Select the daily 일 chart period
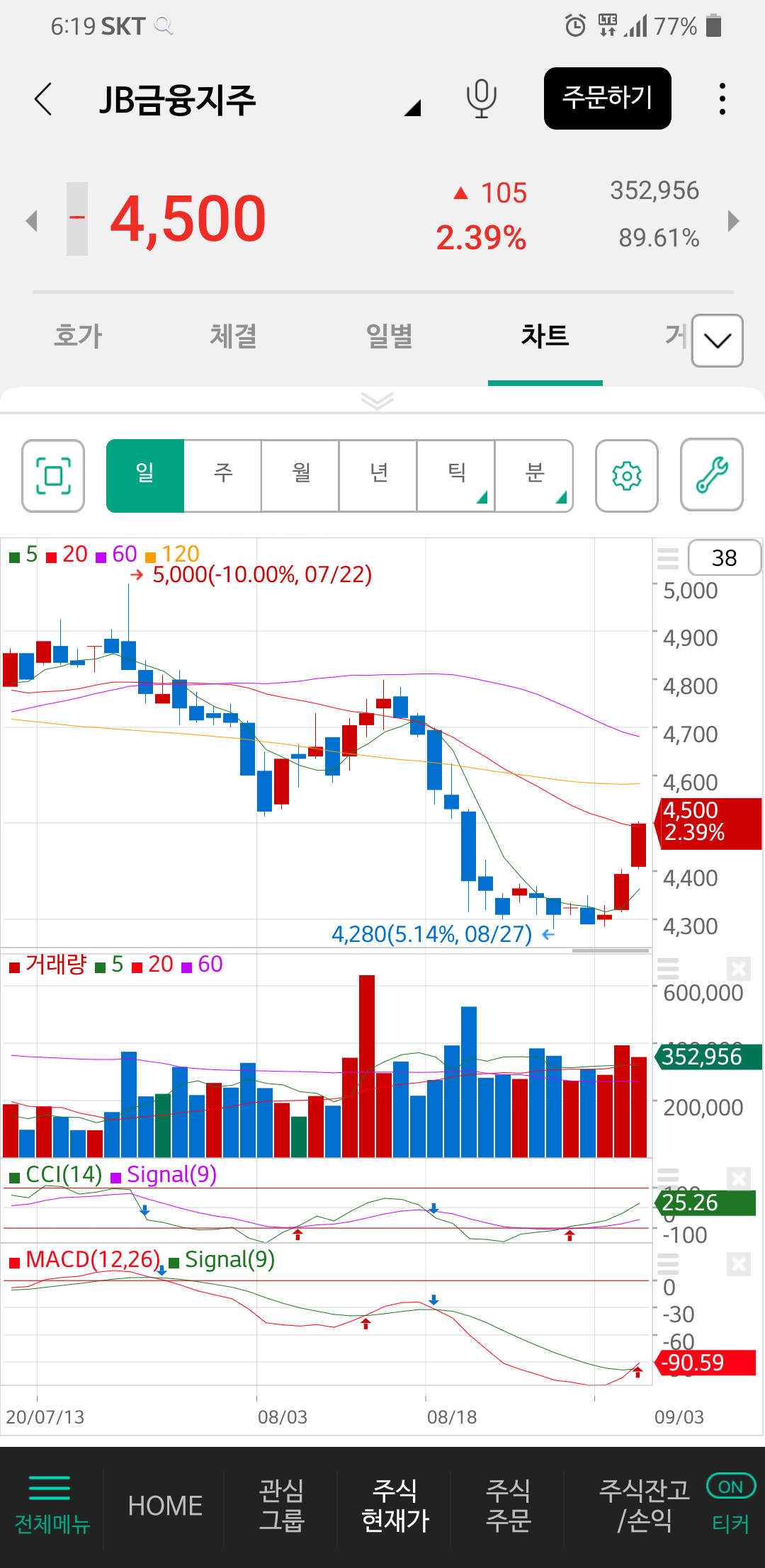The width and height of the screenshot is (765, 1568). (145, 475)
